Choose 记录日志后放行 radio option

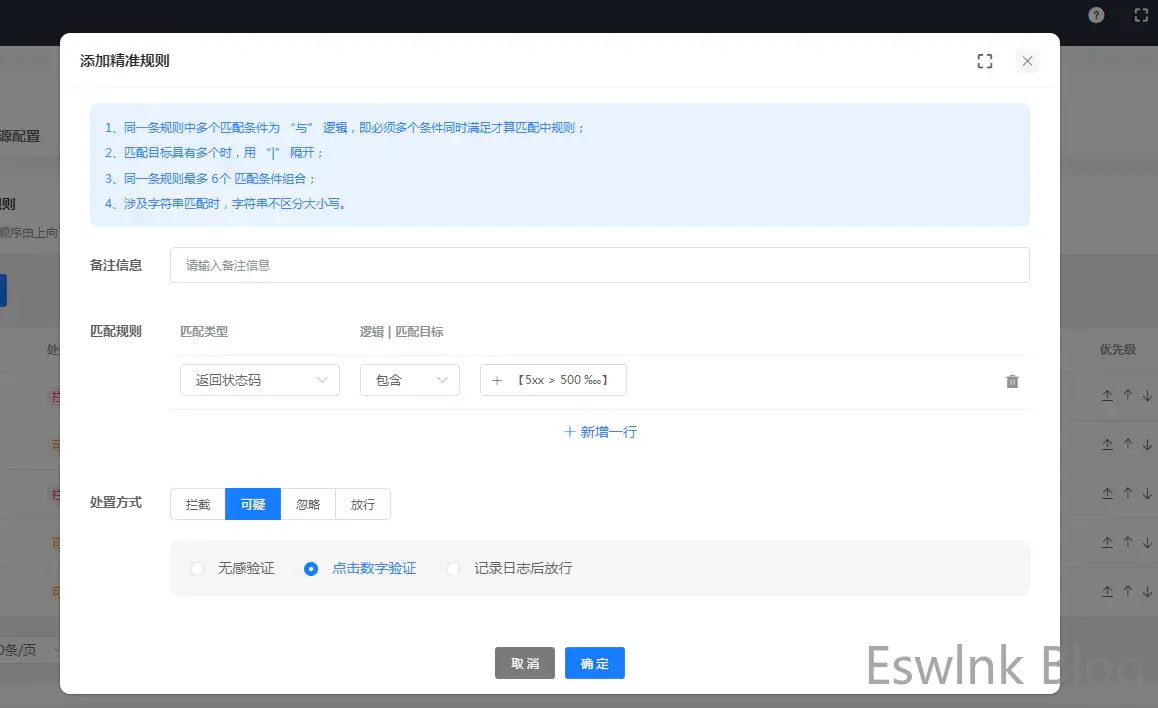[453, 568]
